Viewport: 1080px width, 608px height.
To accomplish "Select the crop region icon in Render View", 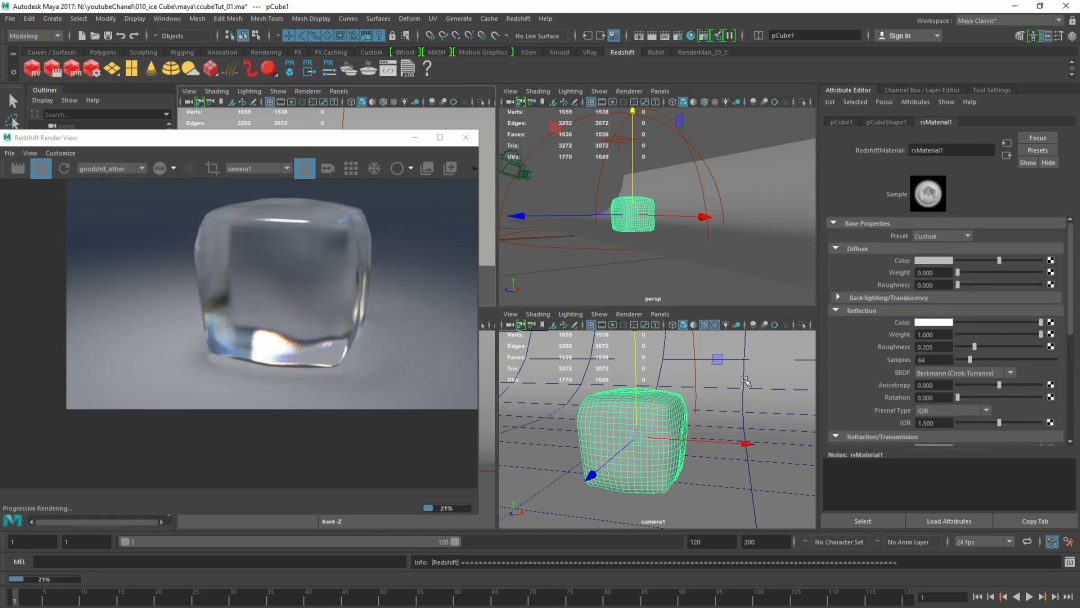I will pos(212,169).
